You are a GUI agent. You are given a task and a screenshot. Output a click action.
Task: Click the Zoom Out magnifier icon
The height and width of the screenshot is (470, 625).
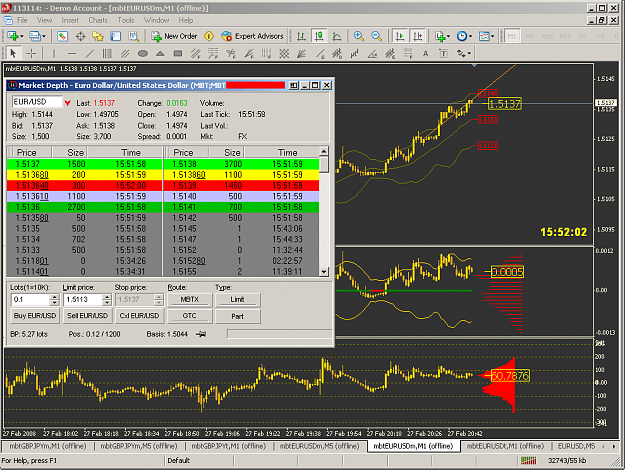(376, 36)
